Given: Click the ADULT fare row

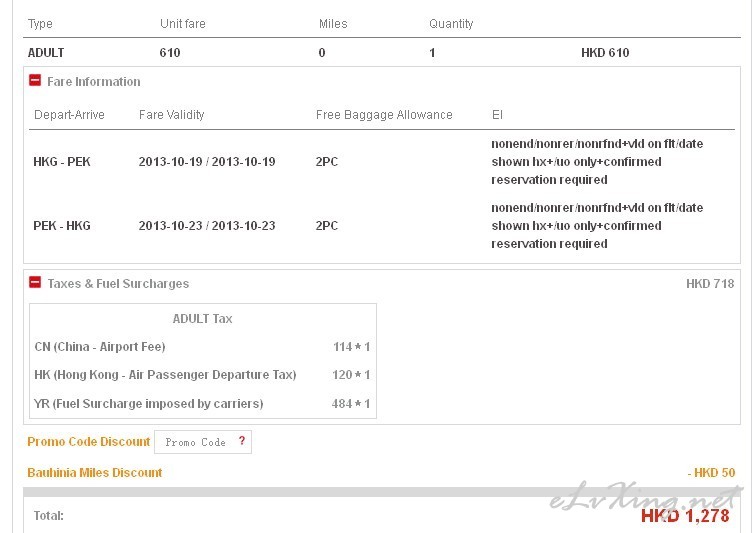Looking at the screenshot, I should coord(382,52).
